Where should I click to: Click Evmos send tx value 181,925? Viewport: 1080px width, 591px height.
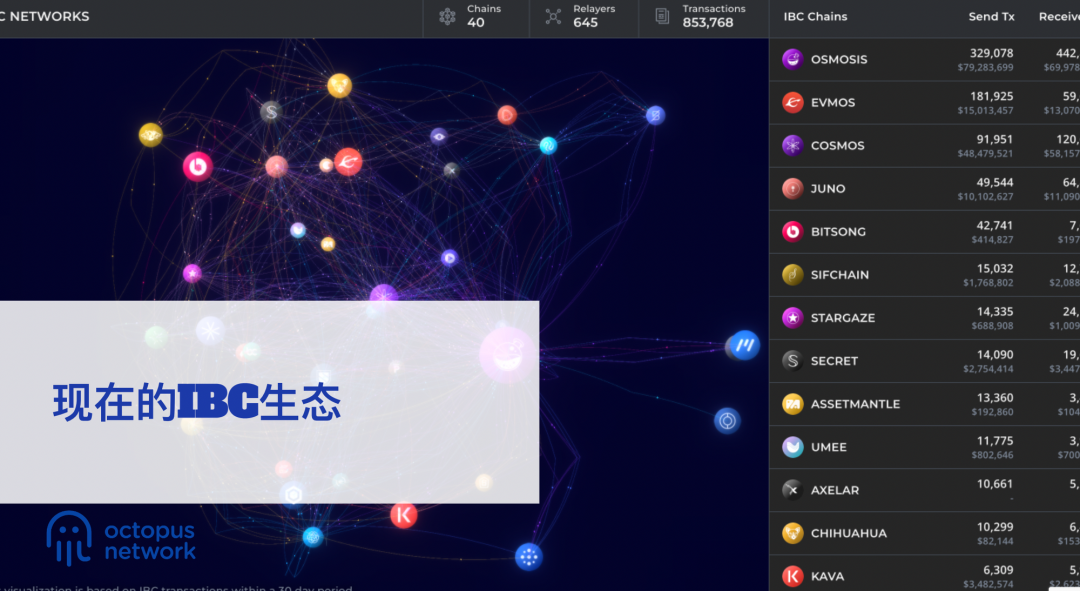click(991, 96)
